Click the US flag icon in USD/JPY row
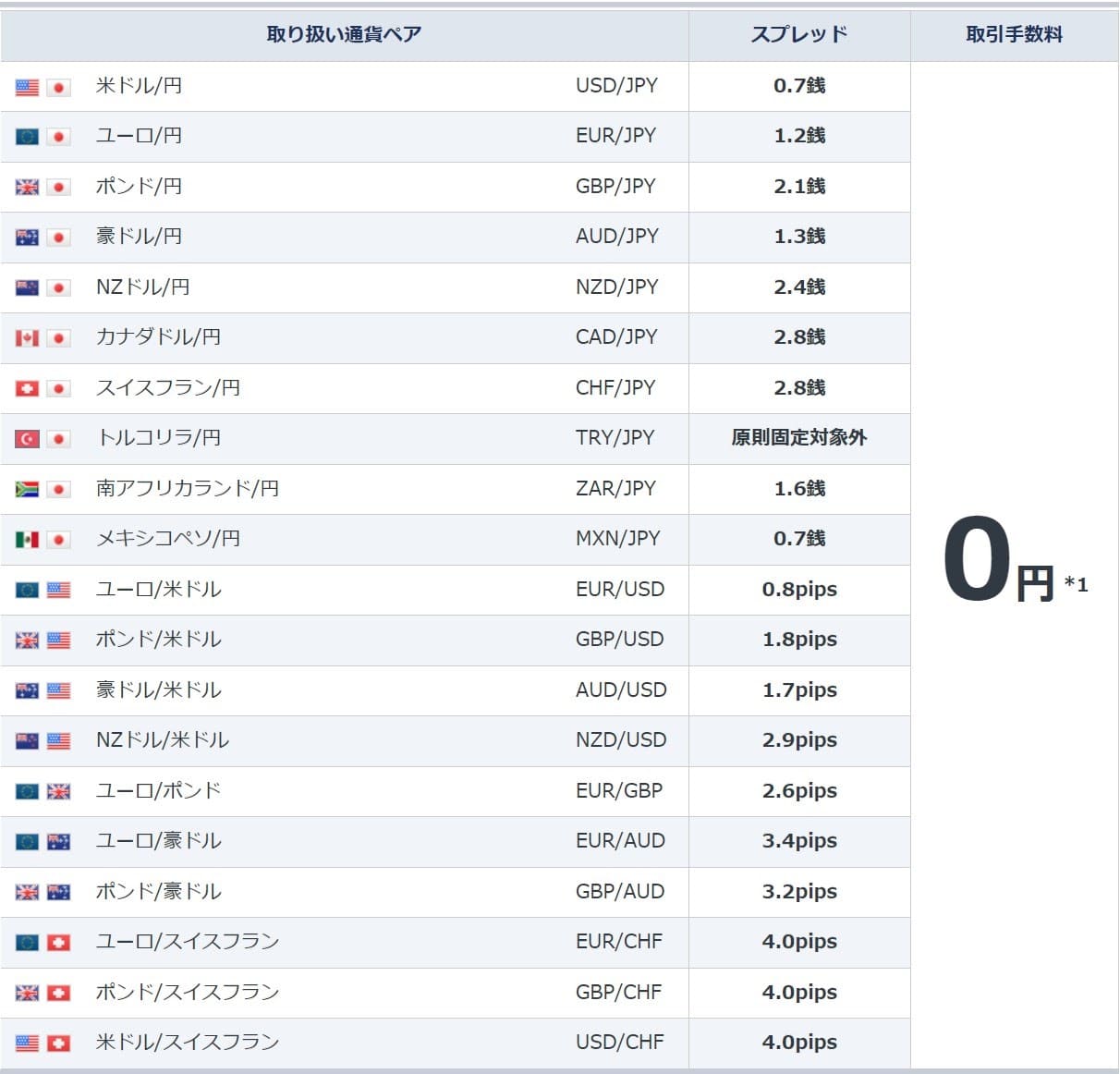This screenshot has width=1120, height=1074. (x=28, y=87)
